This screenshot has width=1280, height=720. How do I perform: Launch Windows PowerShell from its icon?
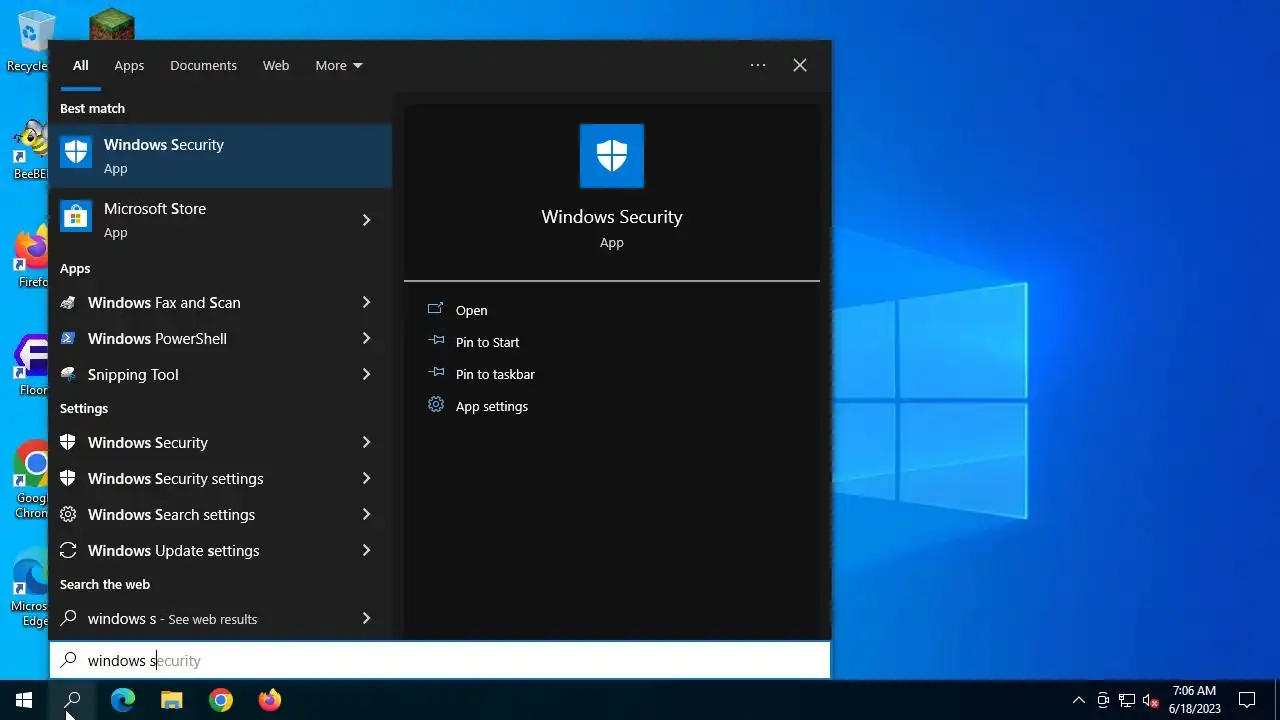coord(68,339)
